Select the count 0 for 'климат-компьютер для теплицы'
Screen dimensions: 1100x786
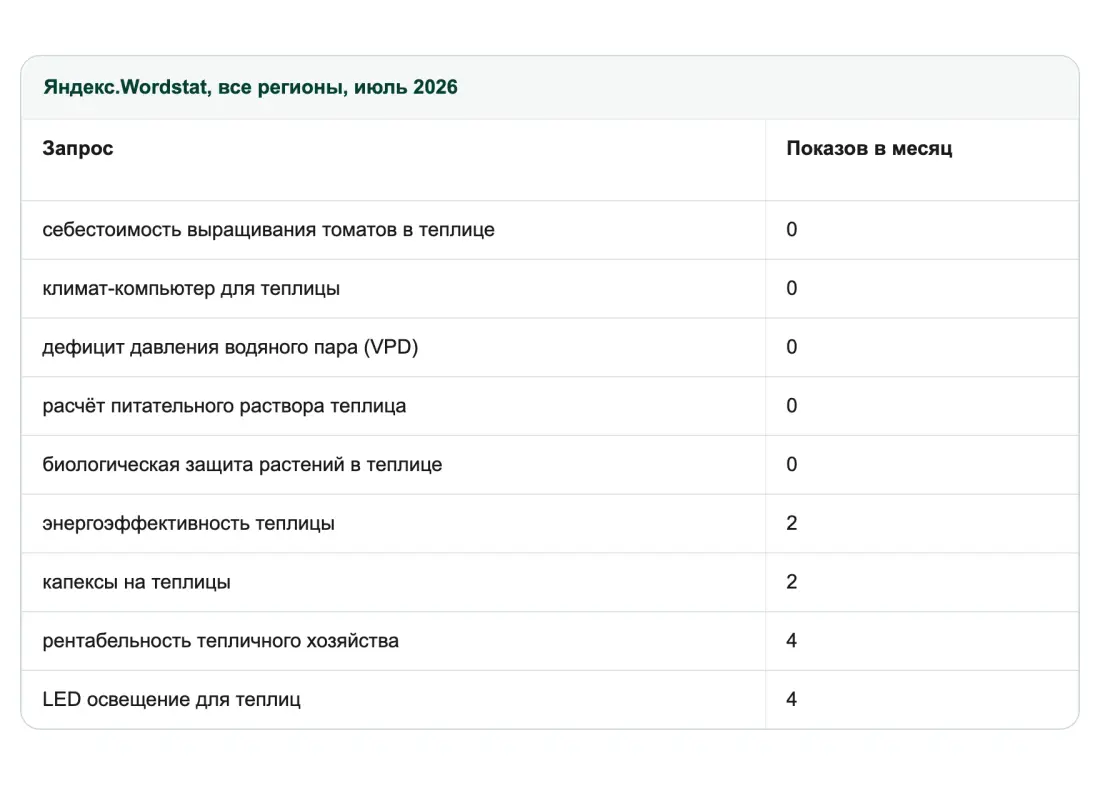pyautogui.click(x=791, y=288)
